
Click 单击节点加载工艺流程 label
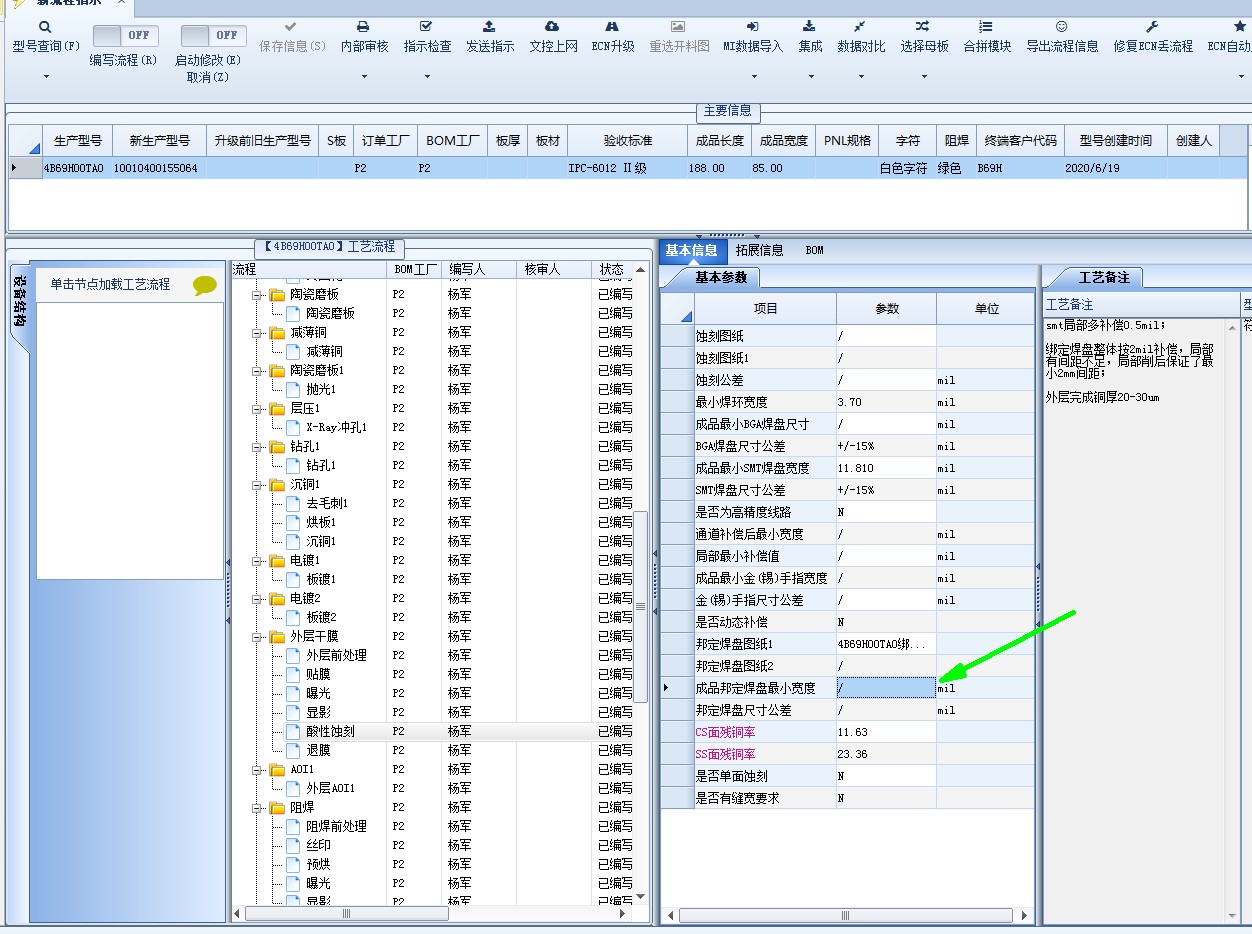pyautogui.click(x=111, y=285)
